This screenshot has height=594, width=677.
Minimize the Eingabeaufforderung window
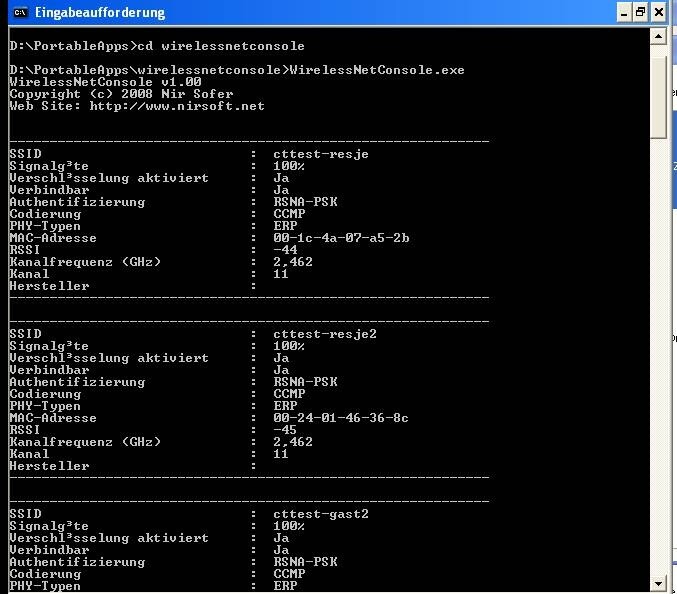pos(623,13)
